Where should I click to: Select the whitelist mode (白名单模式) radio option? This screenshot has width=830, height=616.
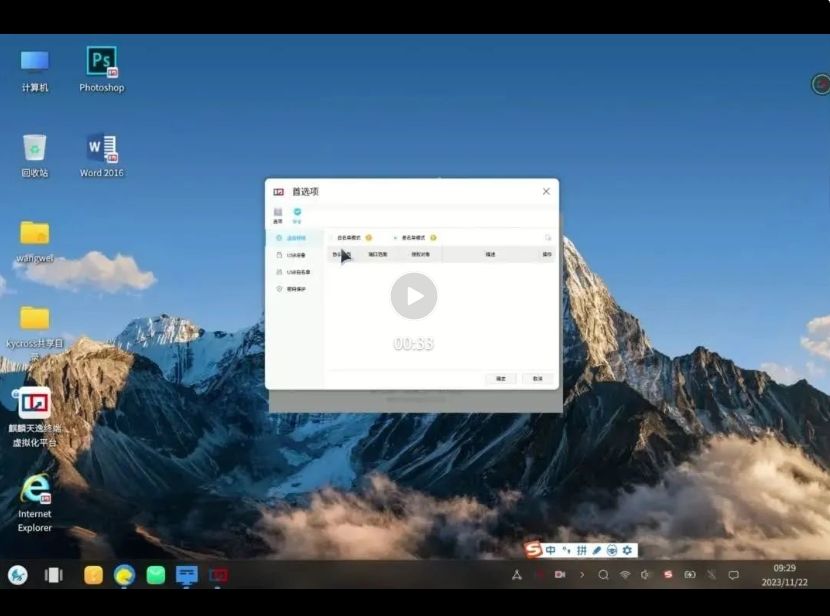click(333, 238)
